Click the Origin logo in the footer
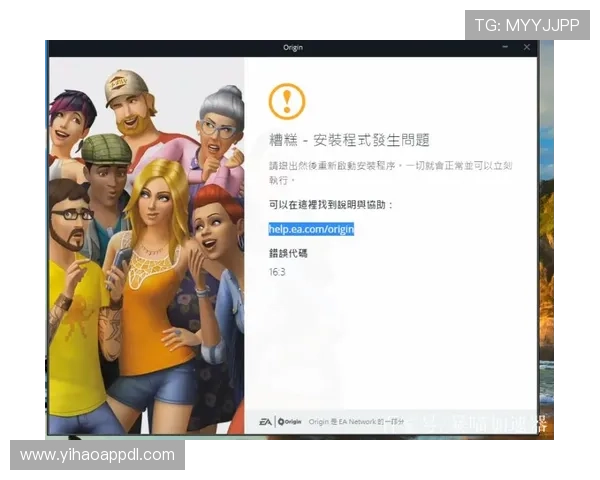 (290, 421)
